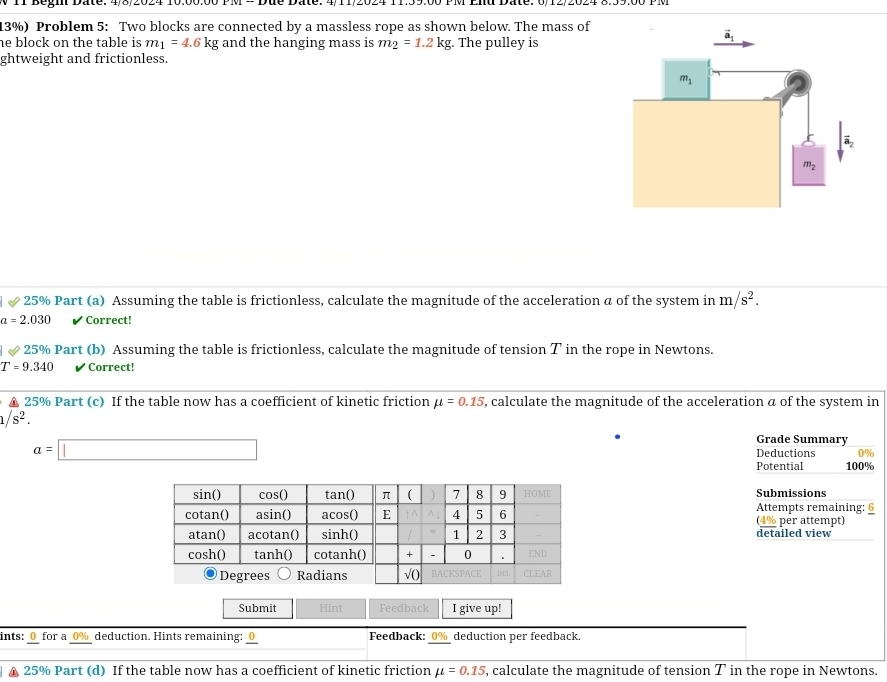The image size is (887, 682).
Task: Select the square root √() key
Action: coord(410,573)
